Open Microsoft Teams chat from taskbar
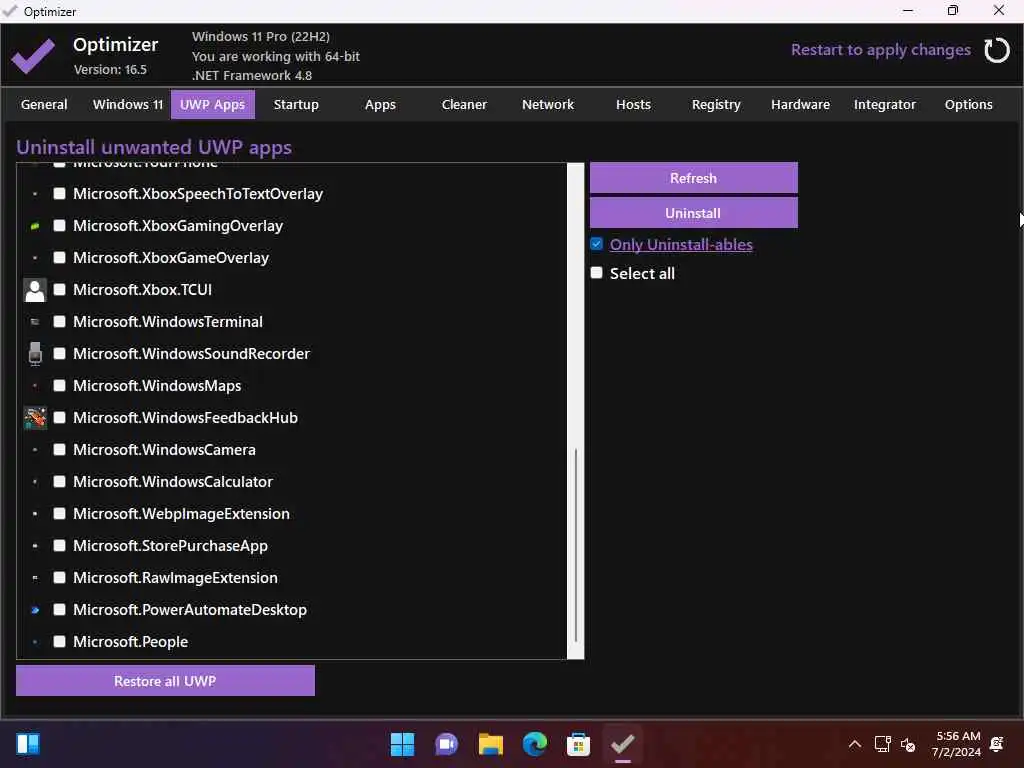 (x=447, y=744)
